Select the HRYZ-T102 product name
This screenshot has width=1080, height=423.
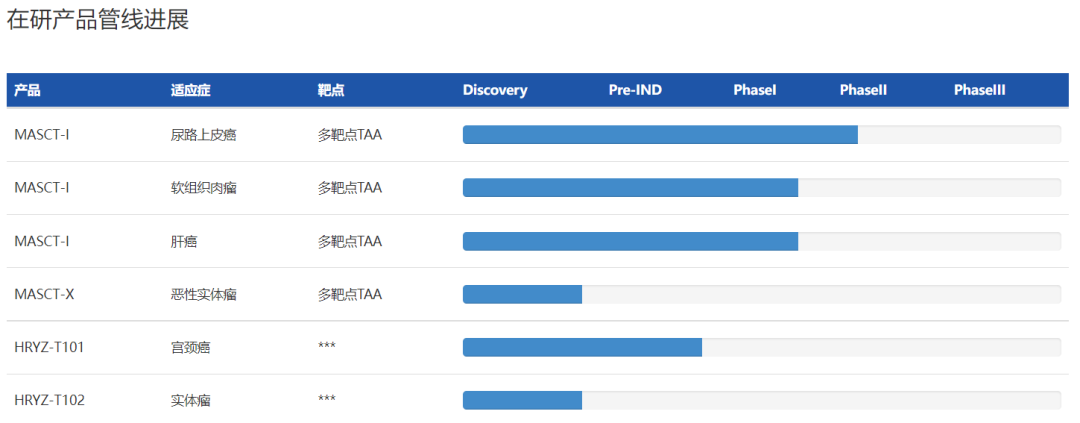tap(49, 400)
